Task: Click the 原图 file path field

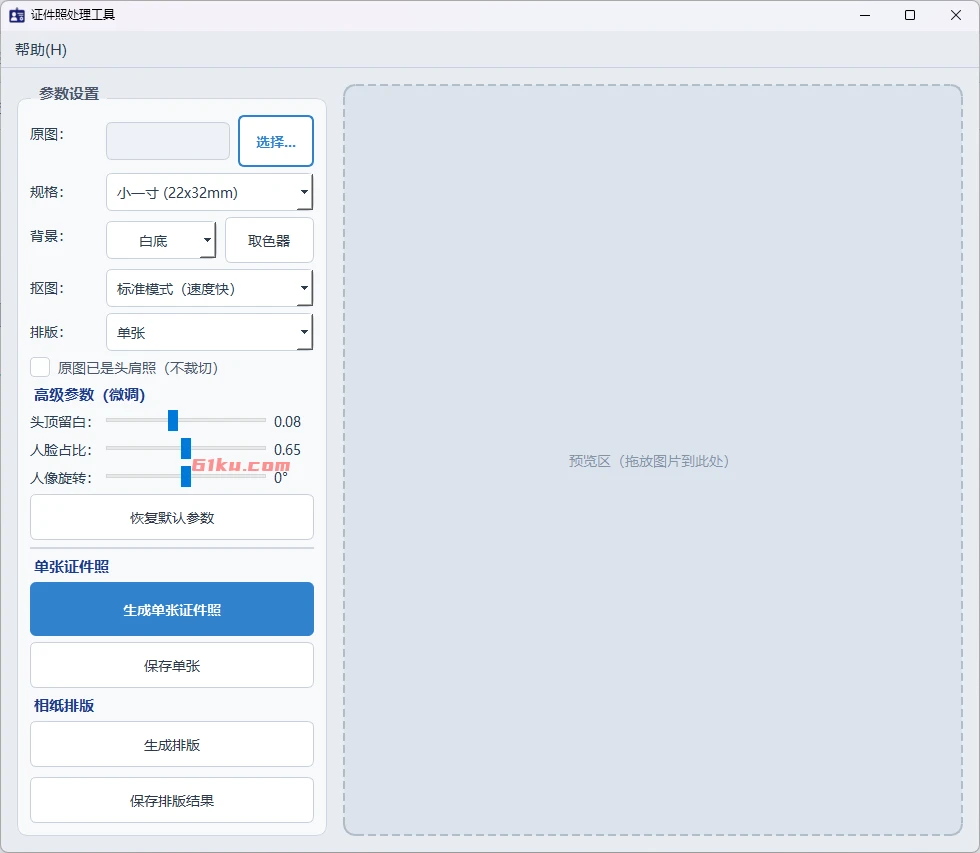Action: click(x=168, y=141)
